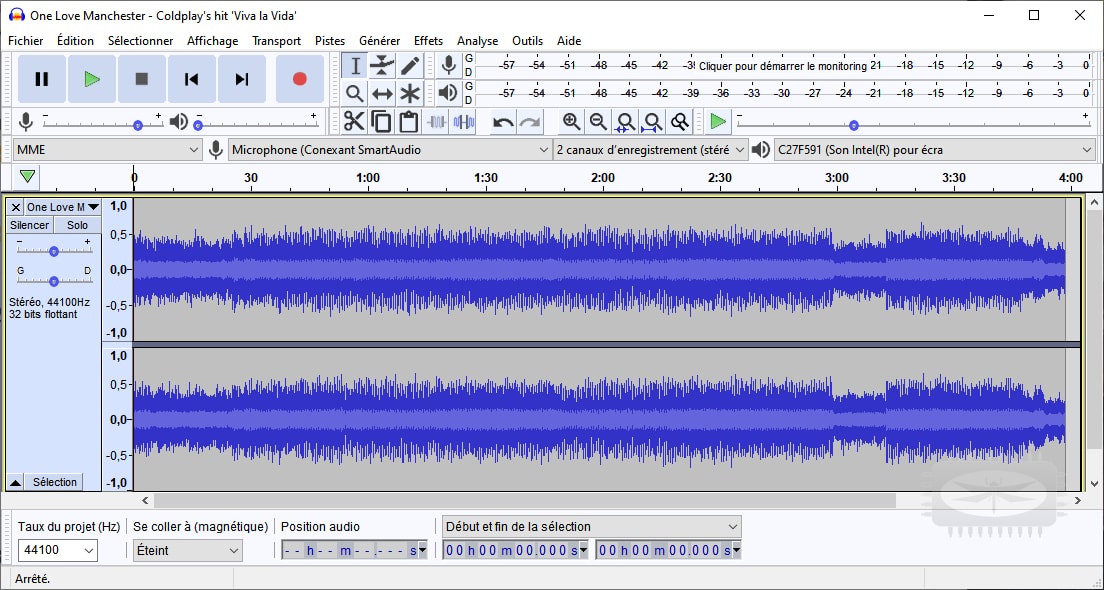Adjust the track gain slider
This screenshot has height=590, width=1104.
click(x=54, y=251)
